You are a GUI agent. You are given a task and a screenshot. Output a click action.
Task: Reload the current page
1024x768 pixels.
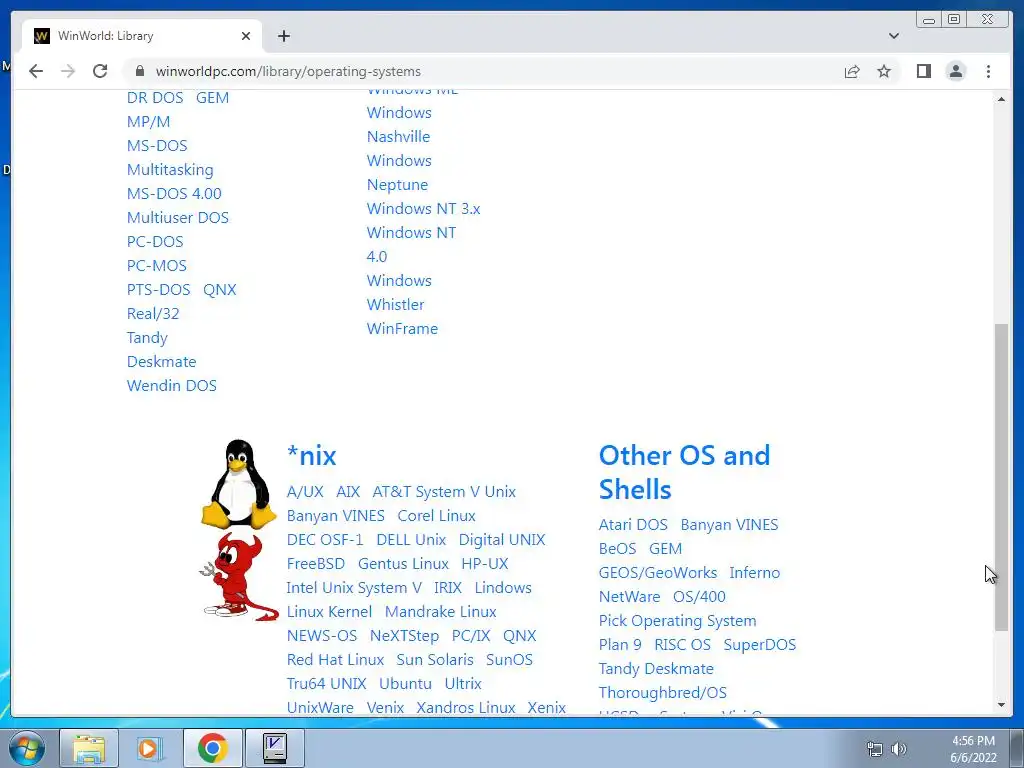pyautogui.click(x=100, y=71)
